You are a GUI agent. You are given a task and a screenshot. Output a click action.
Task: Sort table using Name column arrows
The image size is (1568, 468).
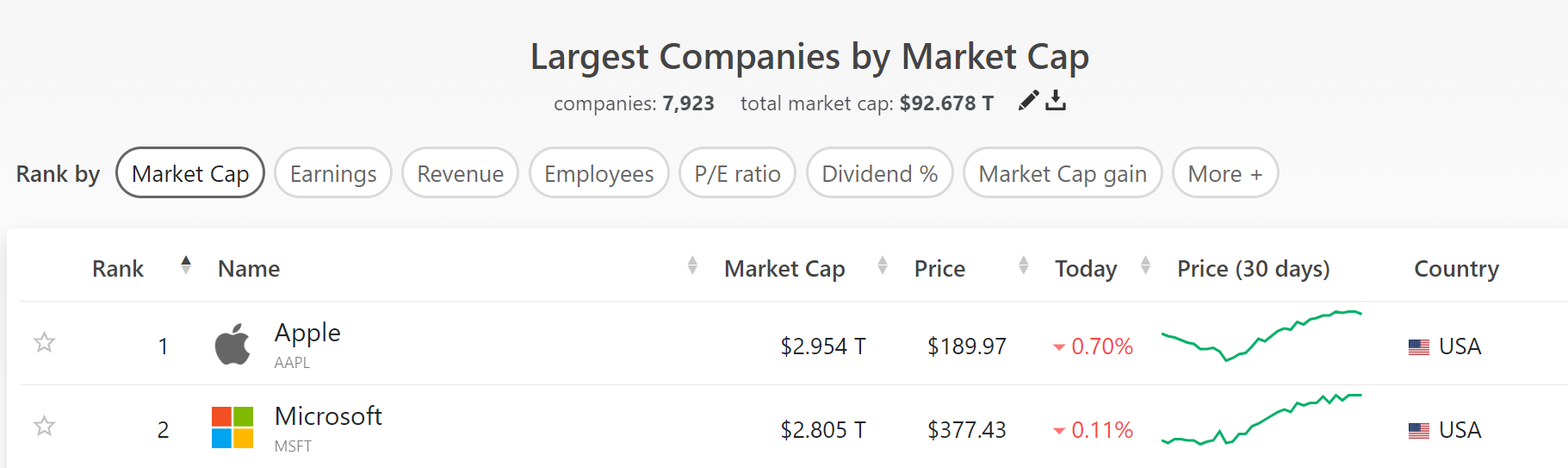tap(692, 265)
